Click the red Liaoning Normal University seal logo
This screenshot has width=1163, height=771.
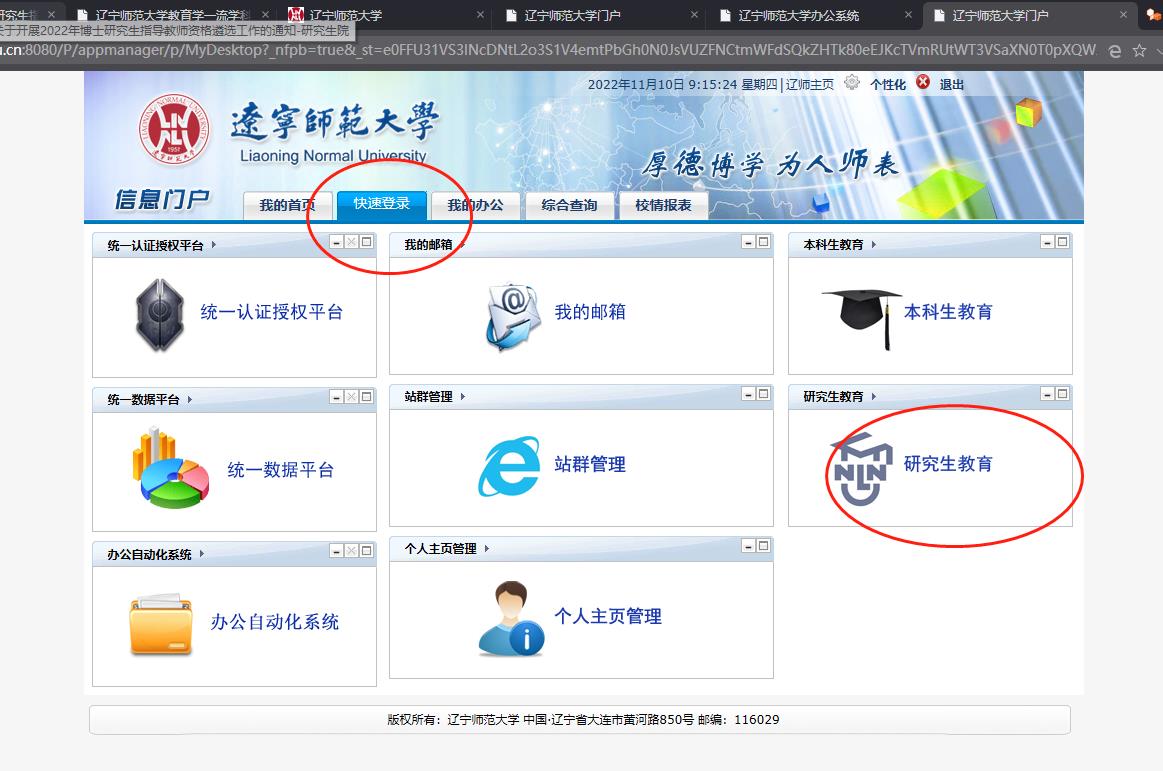point(174,128)
